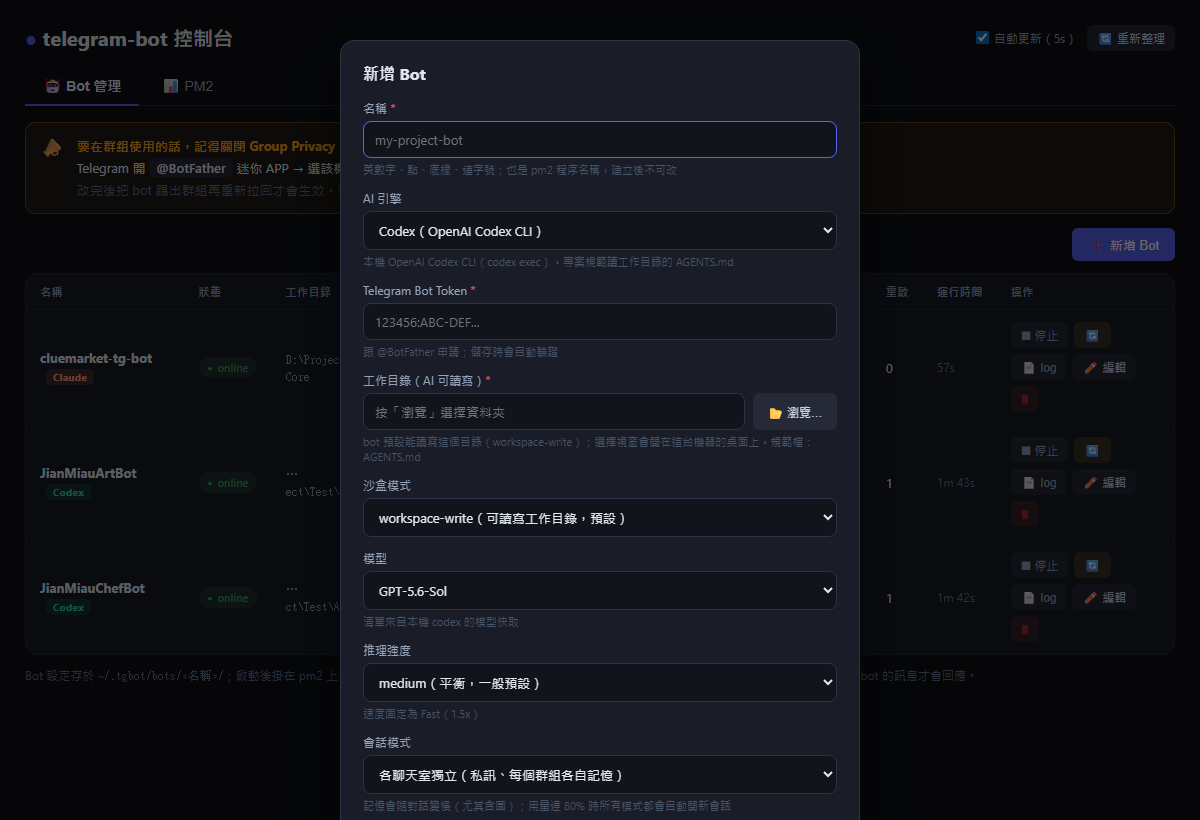This screenshot has width=1200, height=820.
Task: Click Codex tag under JianMiauChefBot
Action: pyautogui.click(x=68, y=607)
